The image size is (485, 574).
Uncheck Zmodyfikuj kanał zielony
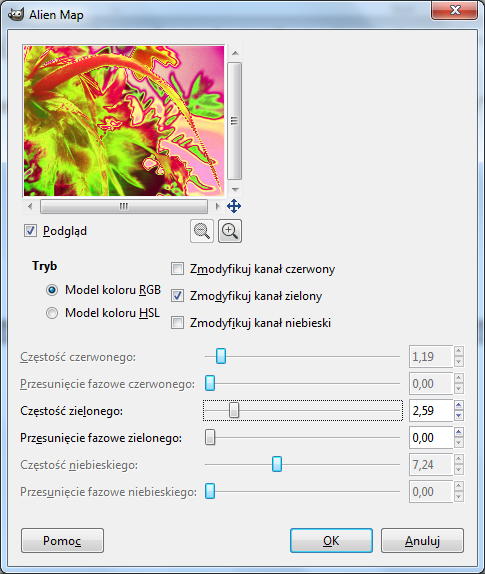pos(178,295)
